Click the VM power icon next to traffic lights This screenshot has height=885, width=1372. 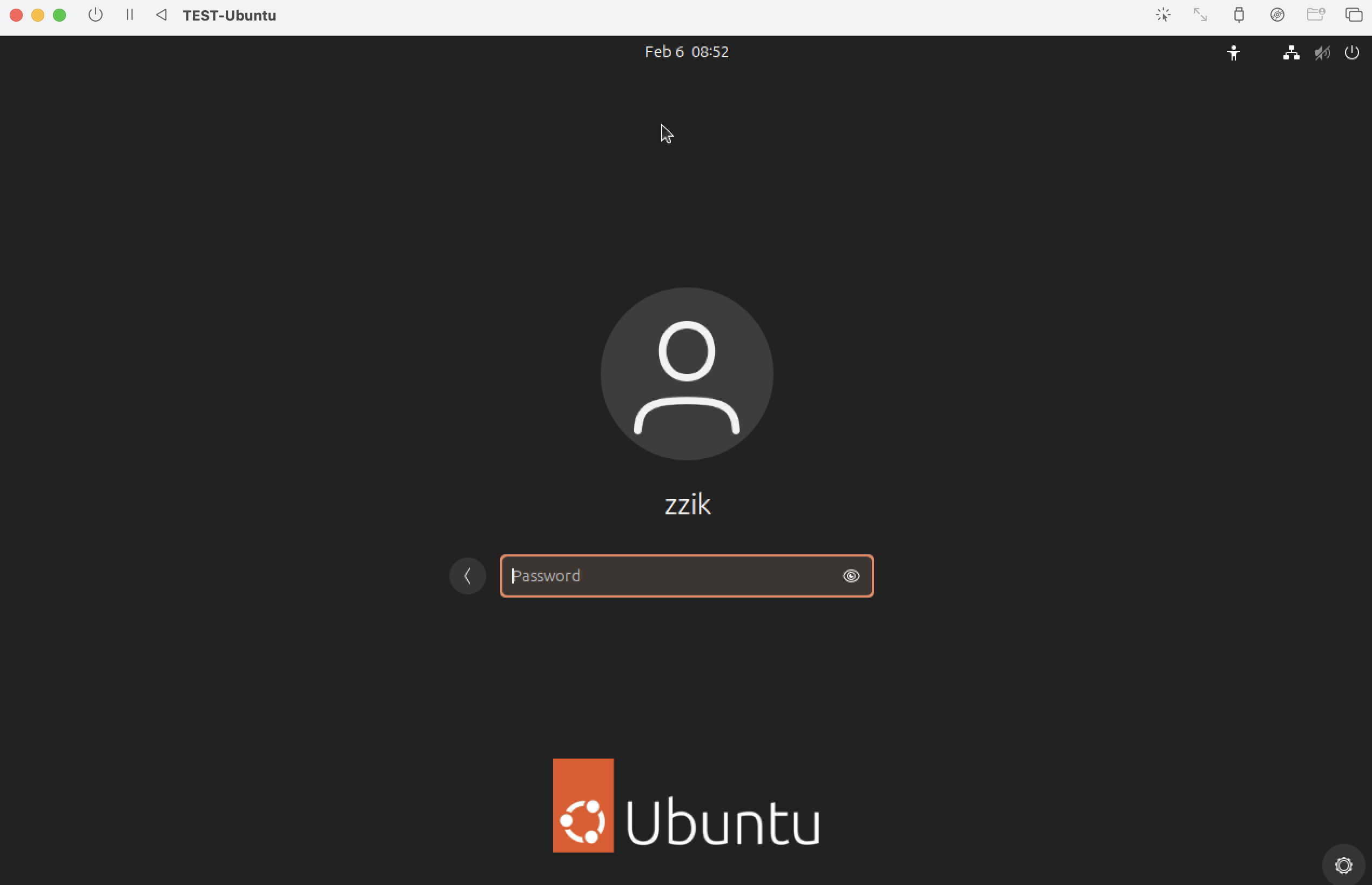point(96,15)
